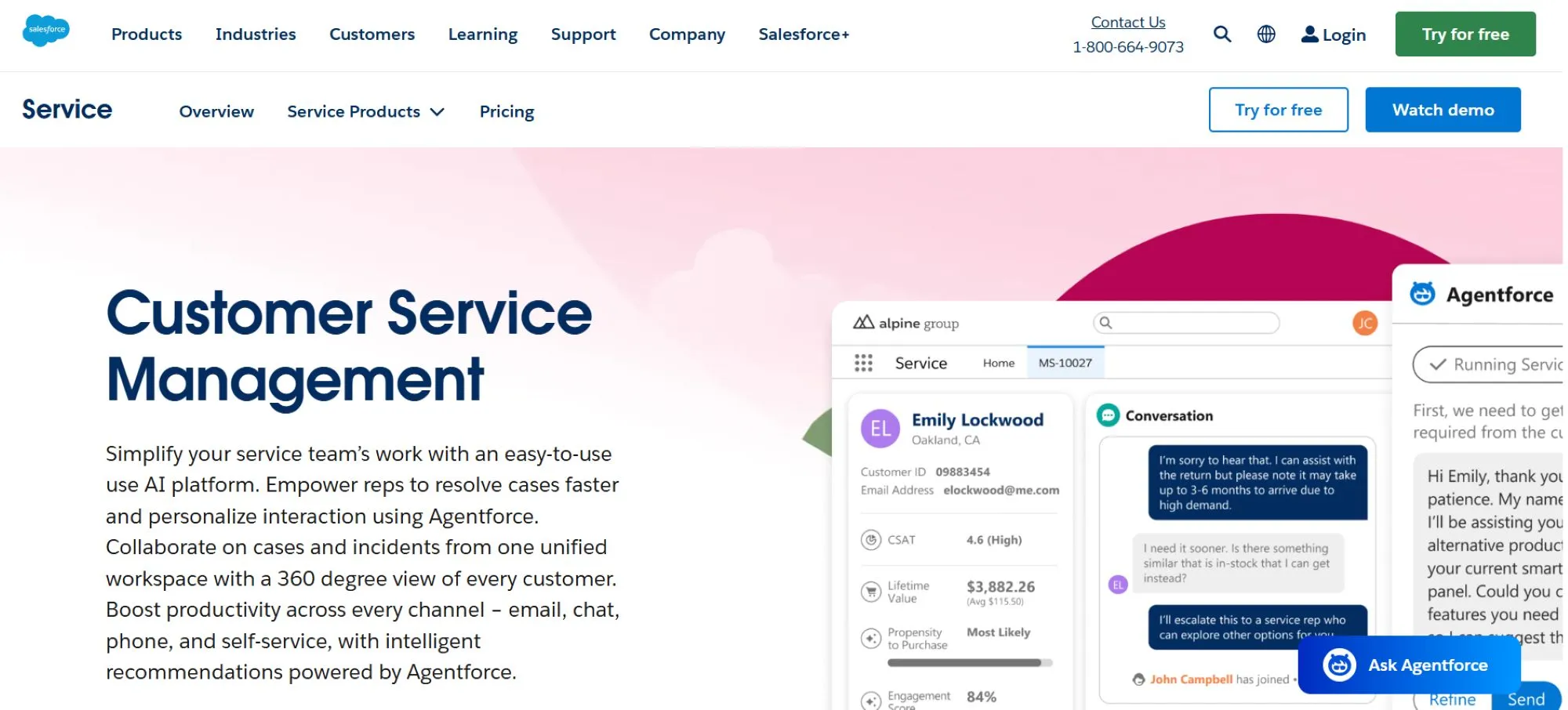Click the 84% engagement score
1568x710 pixels.
[981, 697]
